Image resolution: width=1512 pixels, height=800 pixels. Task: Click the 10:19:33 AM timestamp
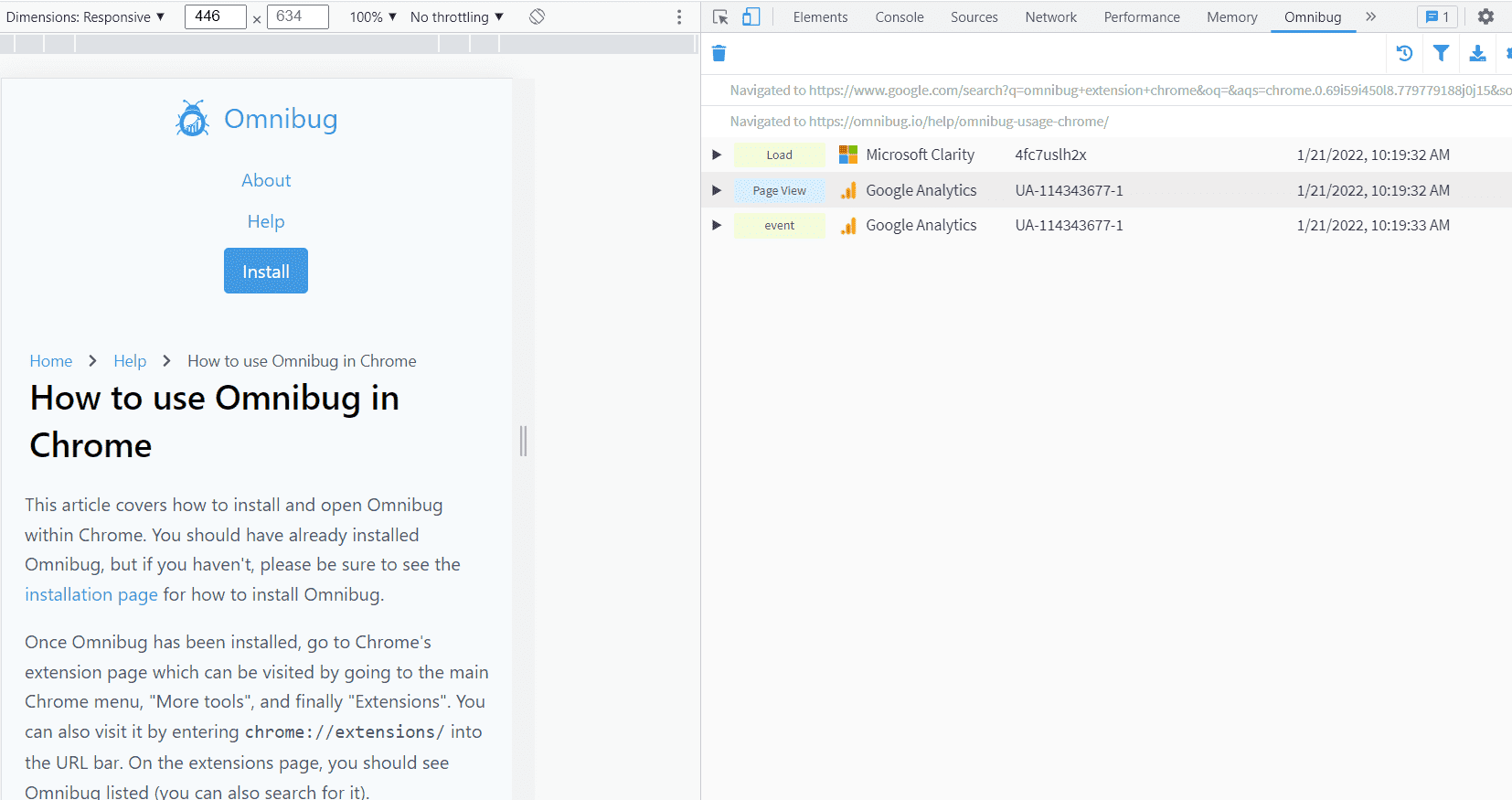click(x=1373, y=225)
